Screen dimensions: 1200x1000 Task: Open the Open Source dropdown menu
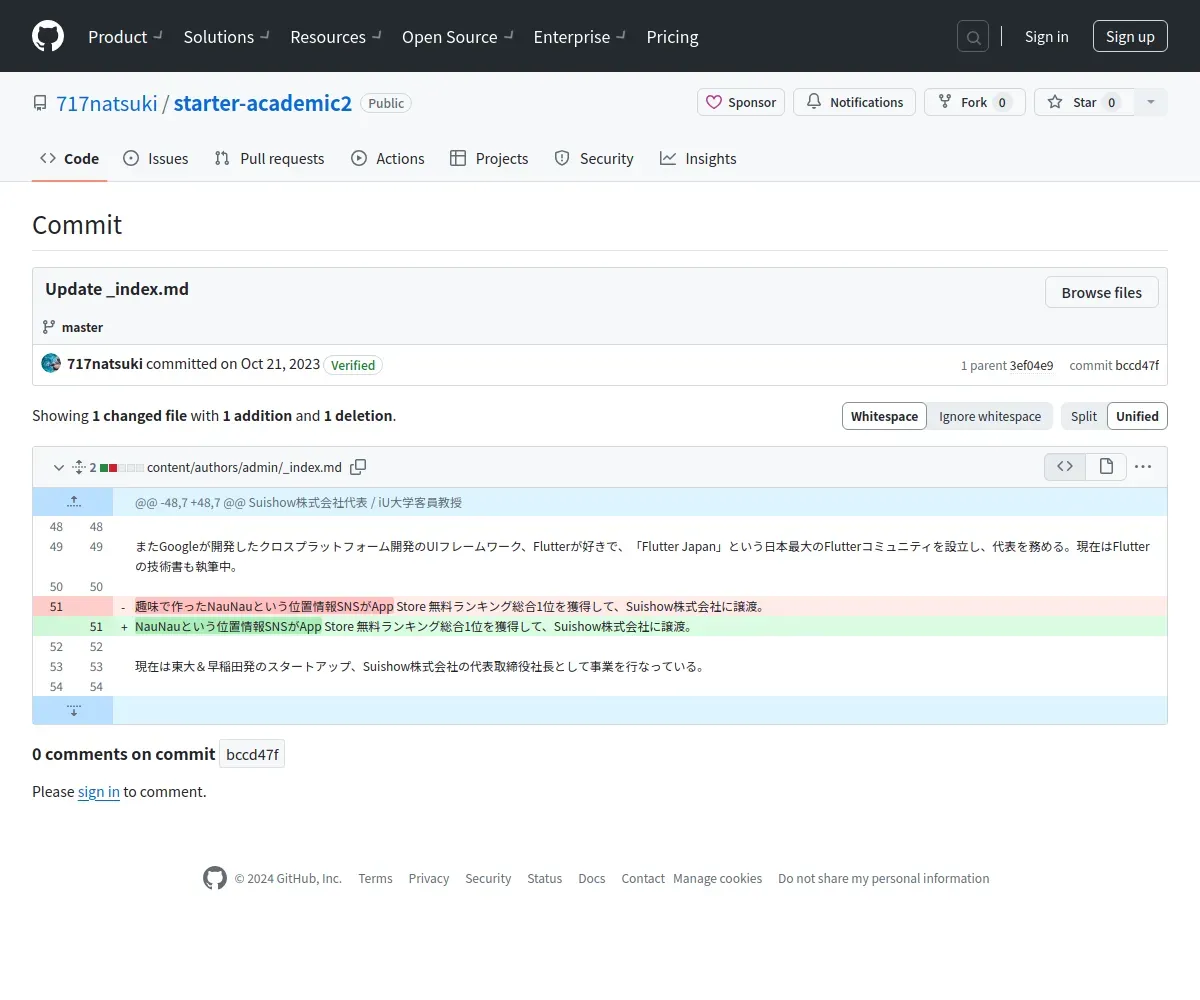pyautogui.click(x=458, y=37)
